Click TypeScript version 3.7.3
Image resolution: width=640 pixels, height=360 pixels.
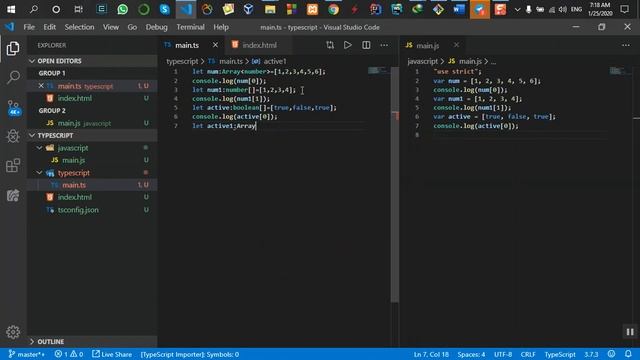591,354
